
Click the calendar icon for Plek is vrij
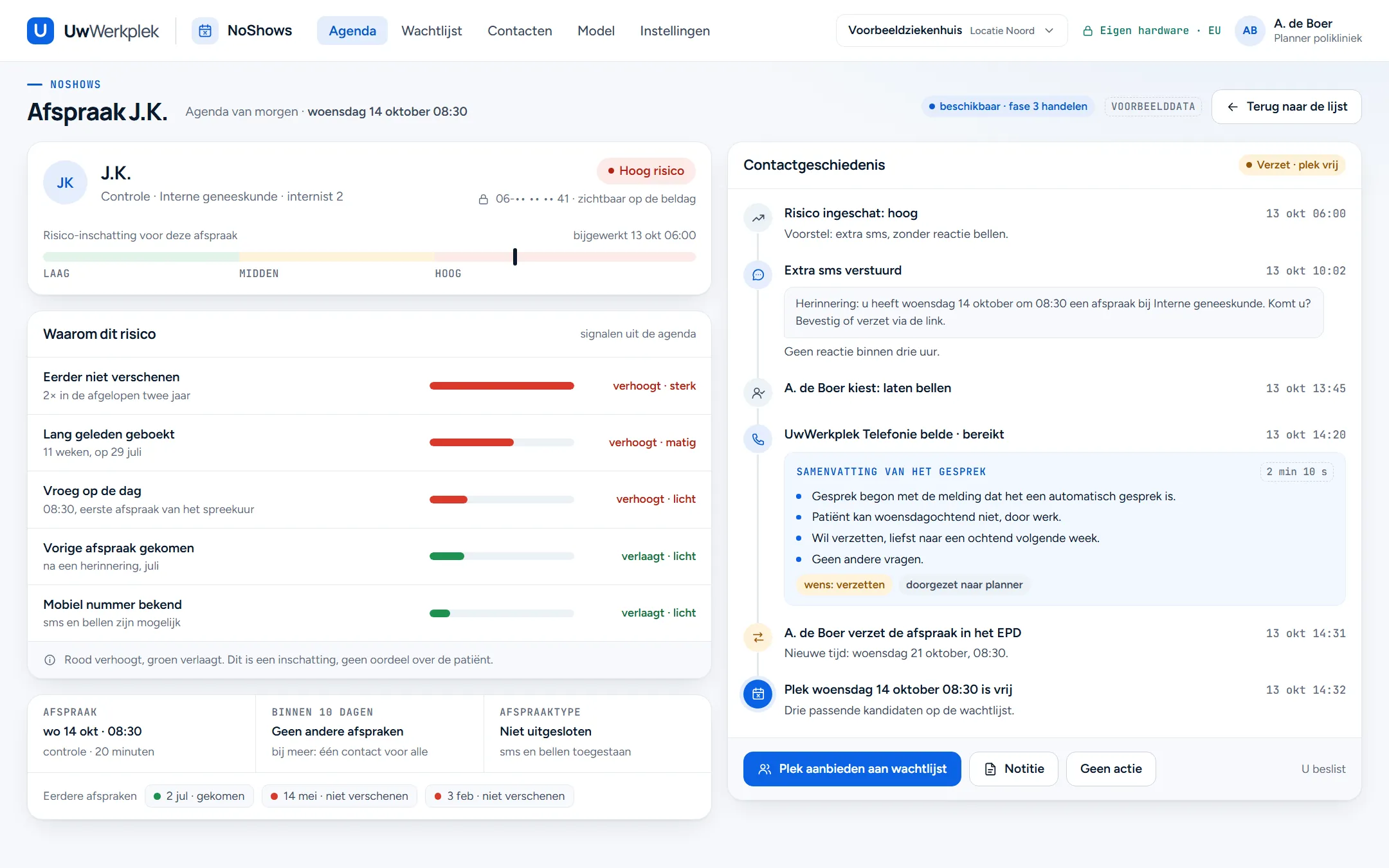758,694
